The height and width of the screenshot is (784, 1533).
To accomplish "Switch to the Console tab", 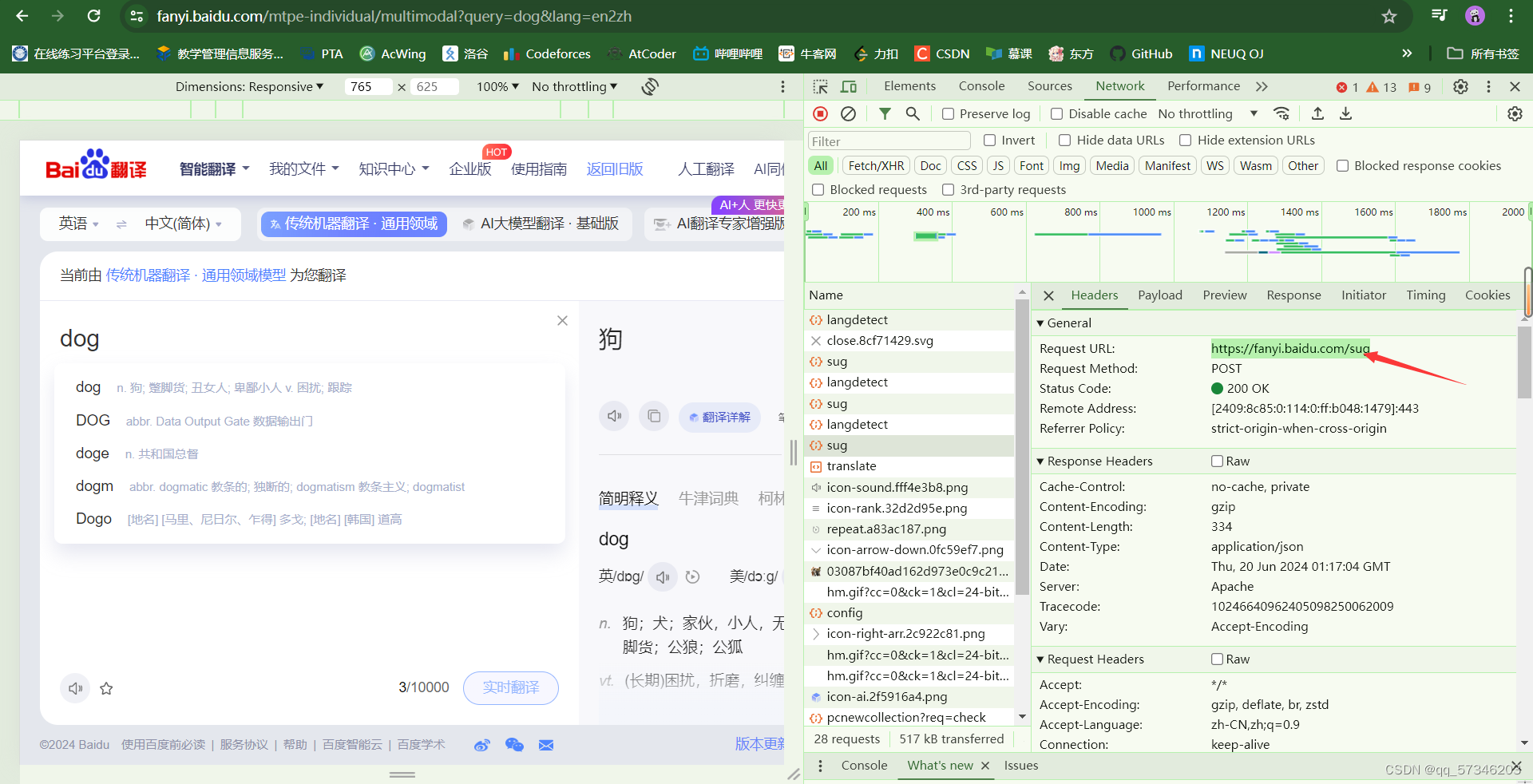I will [x=981, y=86].
